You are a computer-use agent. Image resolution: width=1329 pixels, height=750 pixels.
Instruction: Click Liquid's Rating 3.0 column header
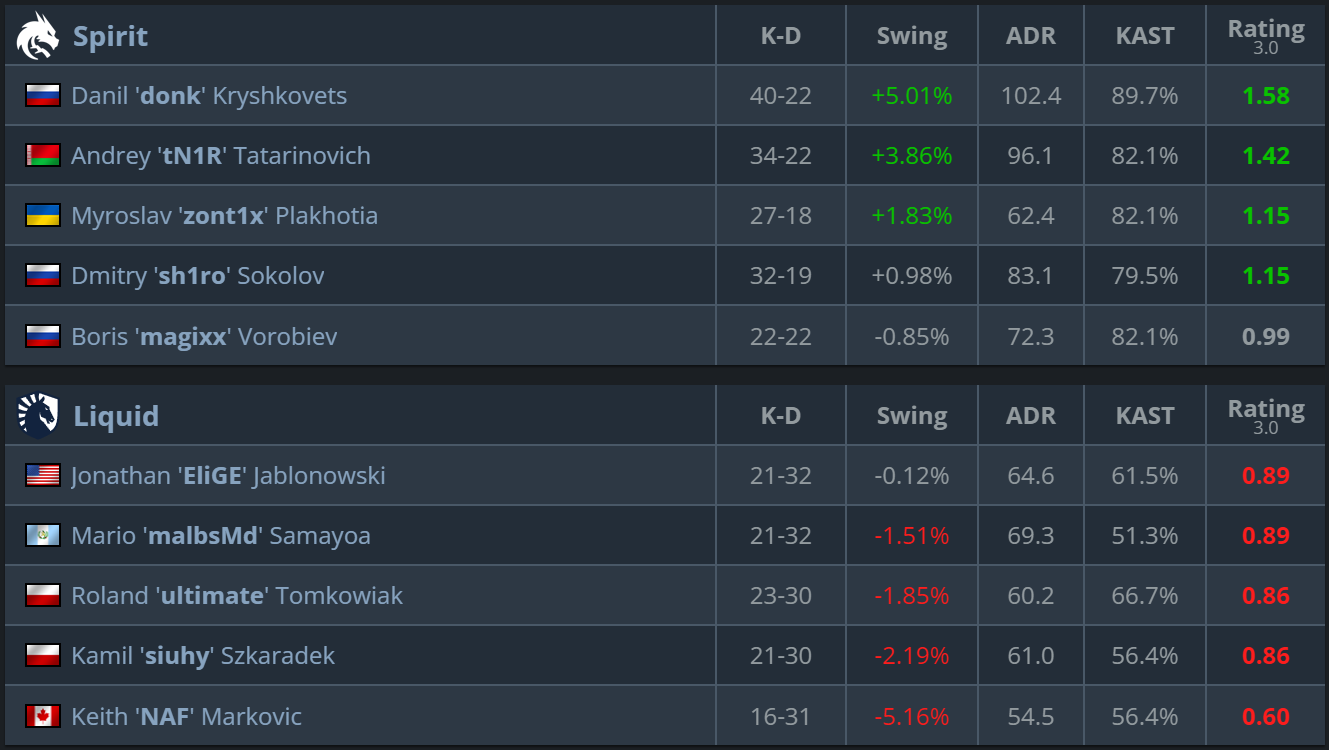[1266, 416]
